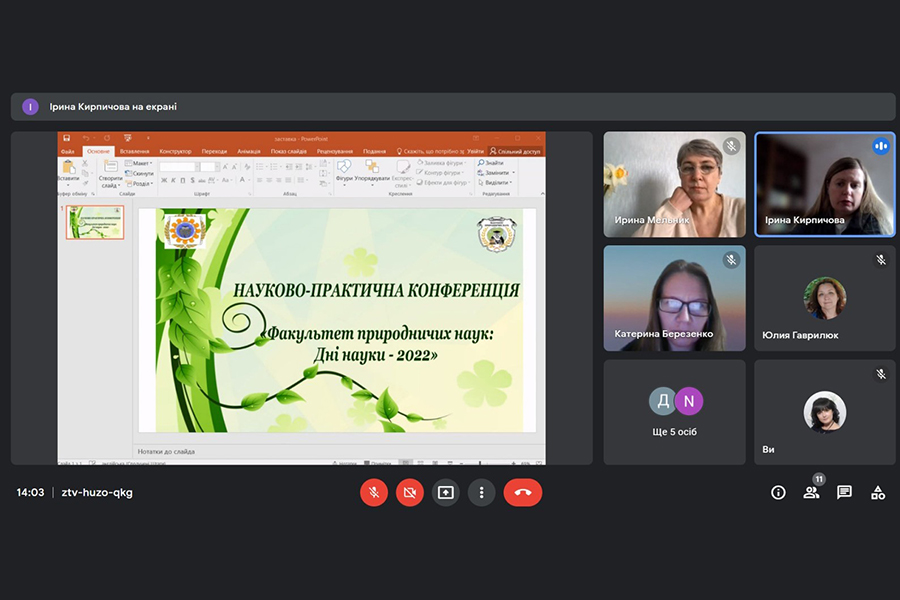Click the purple 'I' avatar in presenter banner
The image size is (900, 600).
click(x=30, y=107)
